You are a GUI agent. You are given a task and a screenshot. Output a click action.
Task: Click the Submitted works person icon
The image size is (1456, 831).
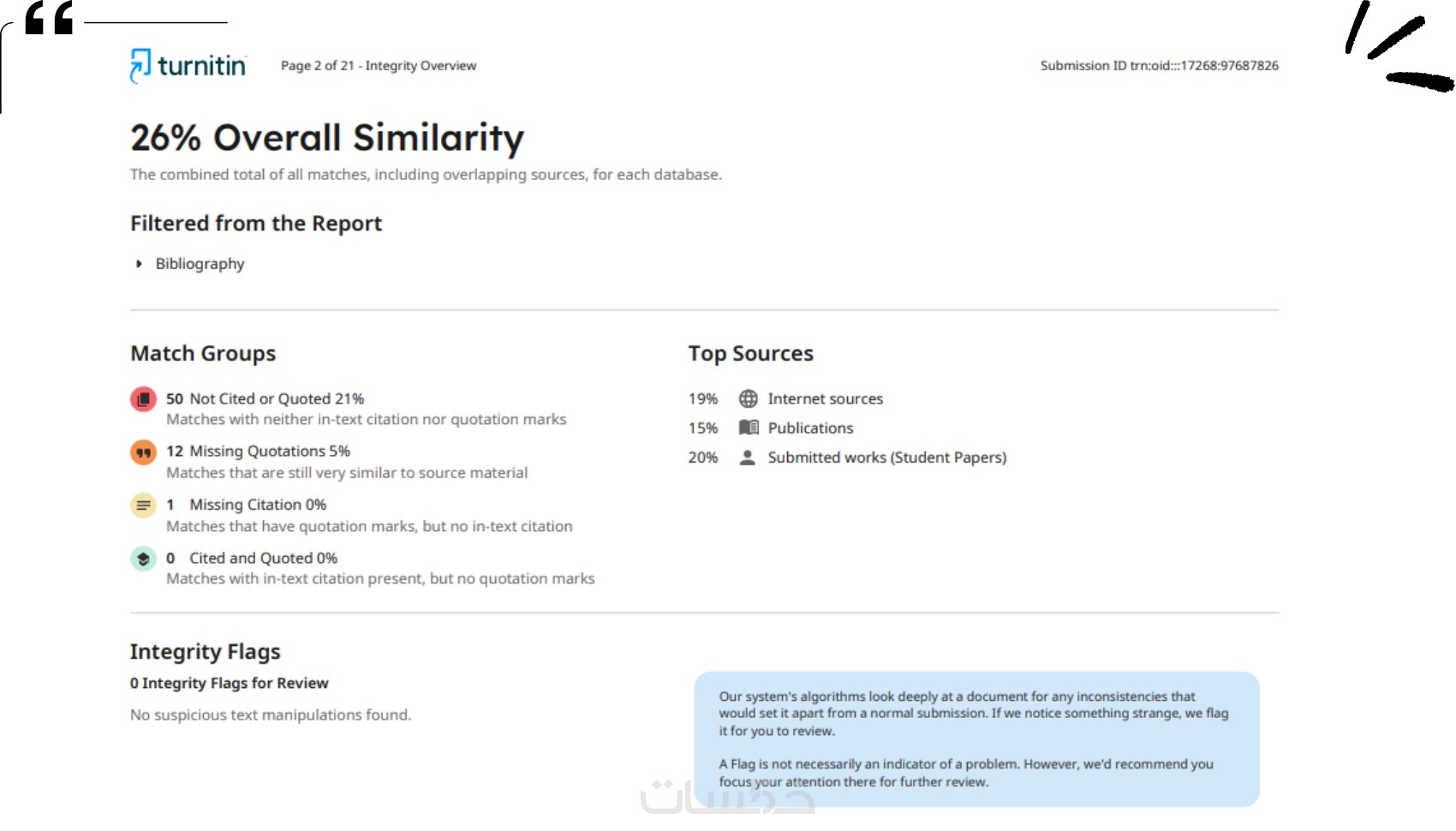(748, 457)
